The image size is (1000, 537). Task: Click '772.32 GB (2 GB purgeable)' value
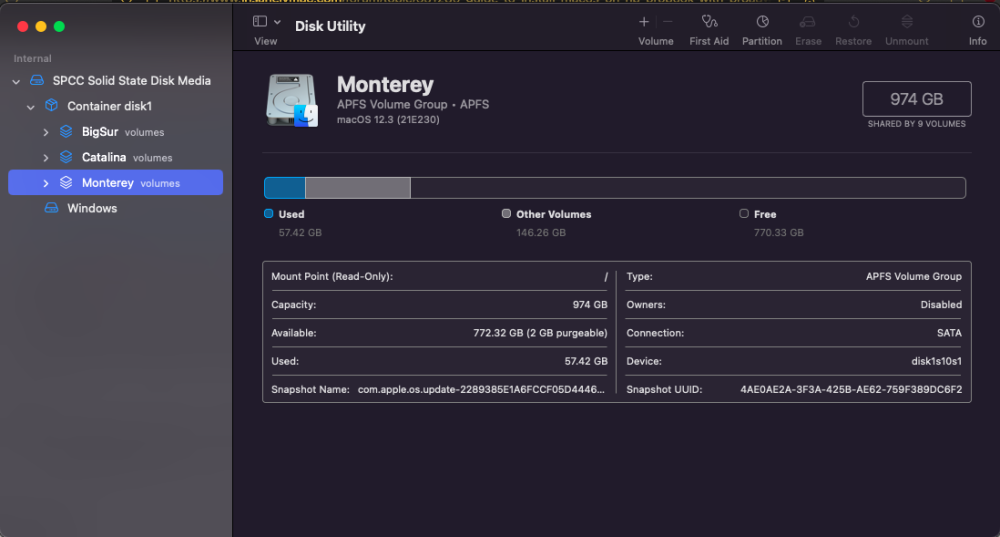click(540, 333)
